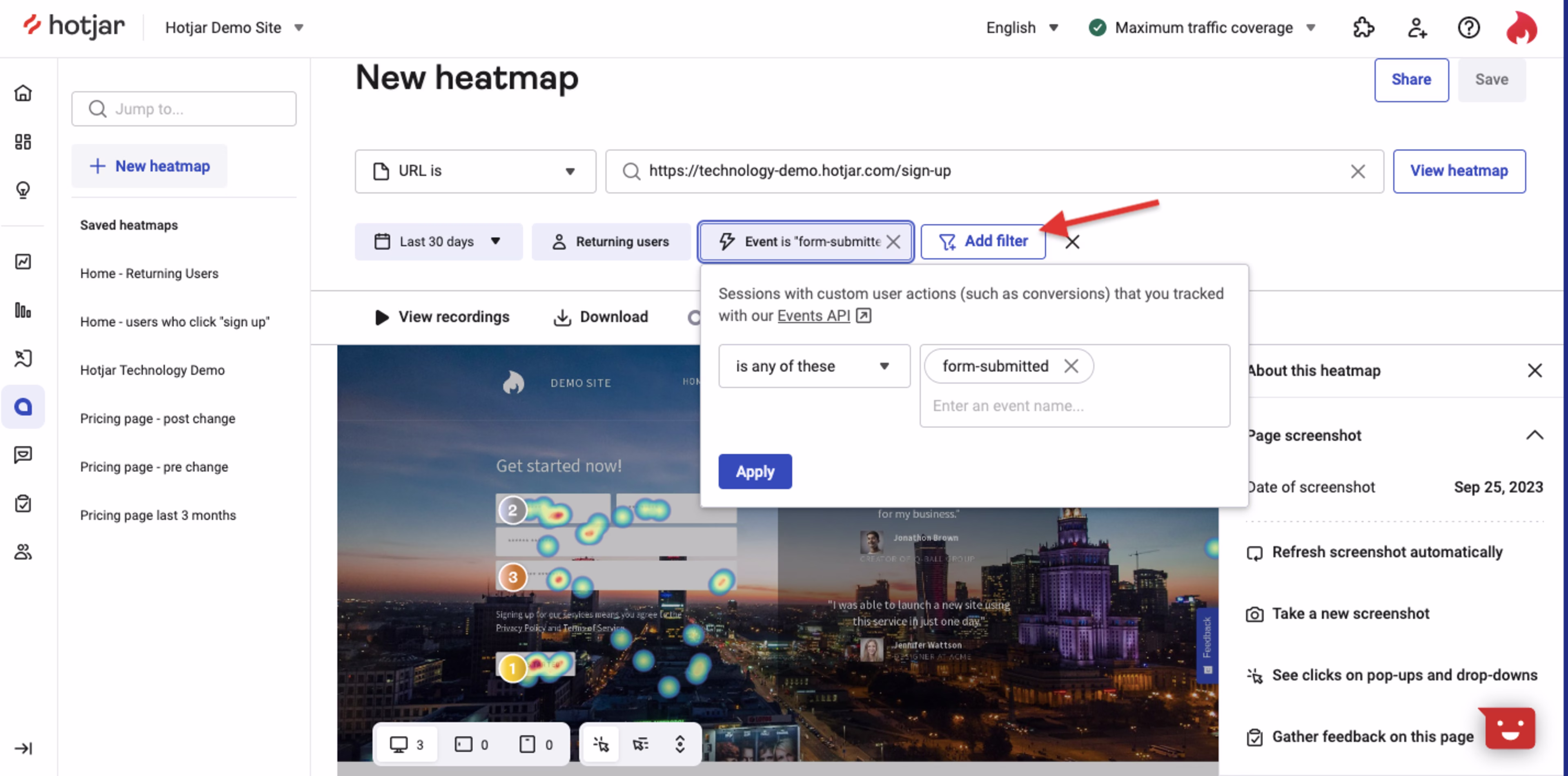Open the Home icon in the sidebar

click(x=23, y=93)
